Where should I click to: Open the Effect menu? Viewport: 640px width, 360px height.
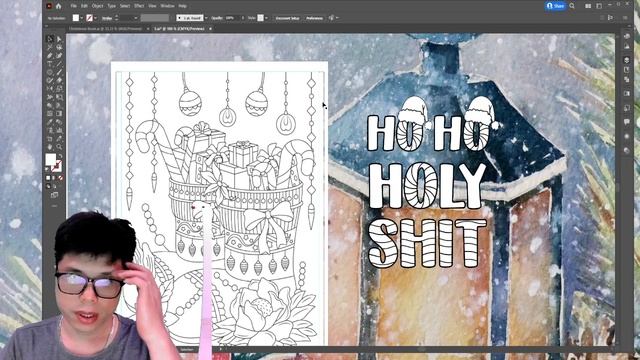[x=139, y=6]
